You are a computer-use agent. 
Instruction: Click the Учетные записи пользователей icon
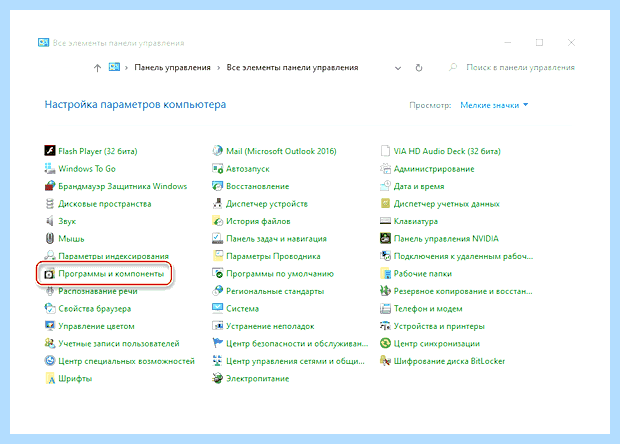pos(49,343)
